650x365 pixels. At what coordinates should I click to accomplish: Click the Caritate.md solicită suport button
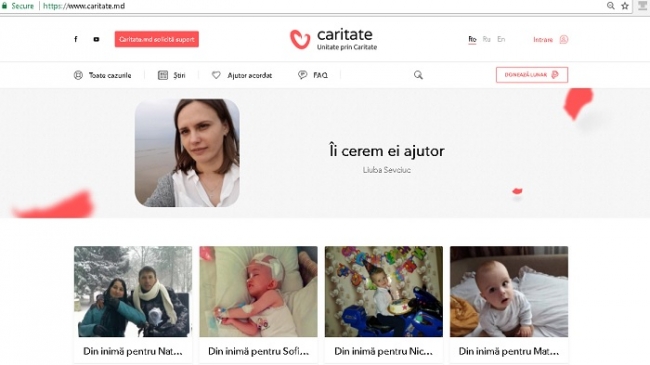tap(157, 39)
